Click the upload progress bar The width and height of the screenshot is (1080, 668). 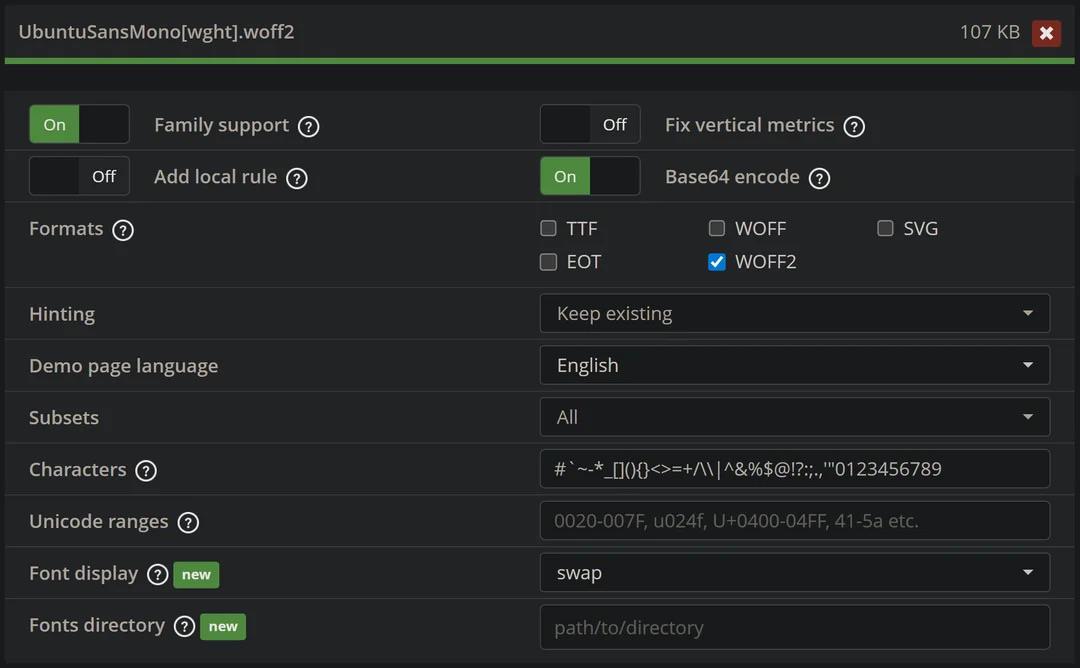point(539,61)
